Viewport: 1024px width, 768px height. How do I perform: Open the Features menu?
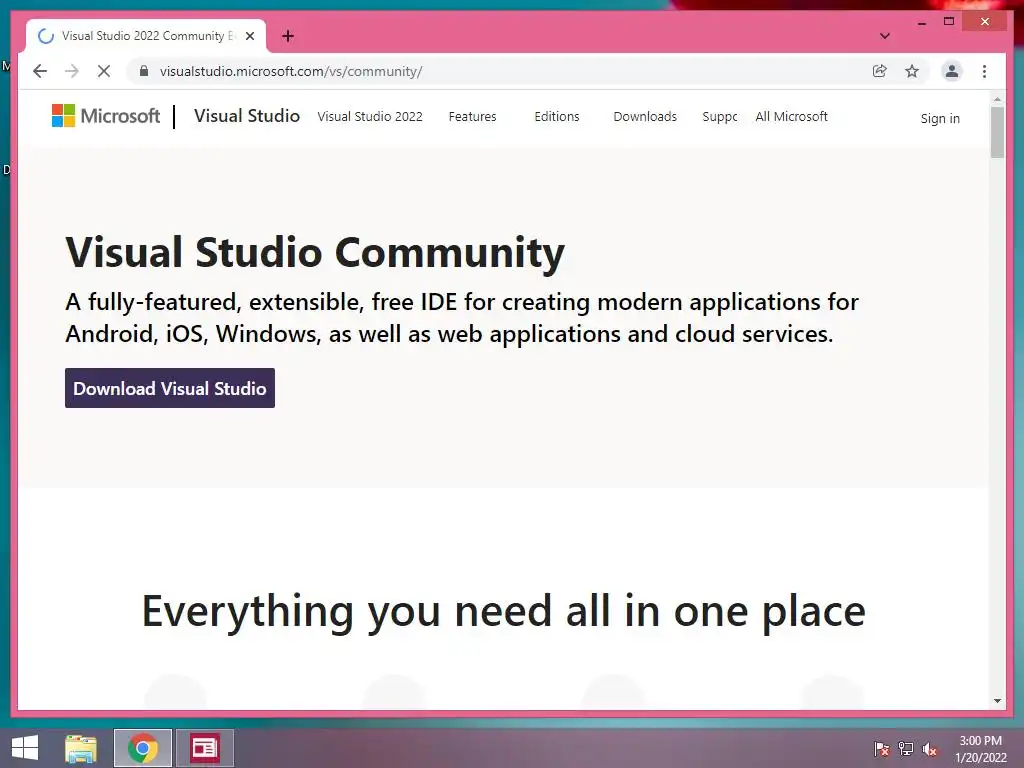472,116
